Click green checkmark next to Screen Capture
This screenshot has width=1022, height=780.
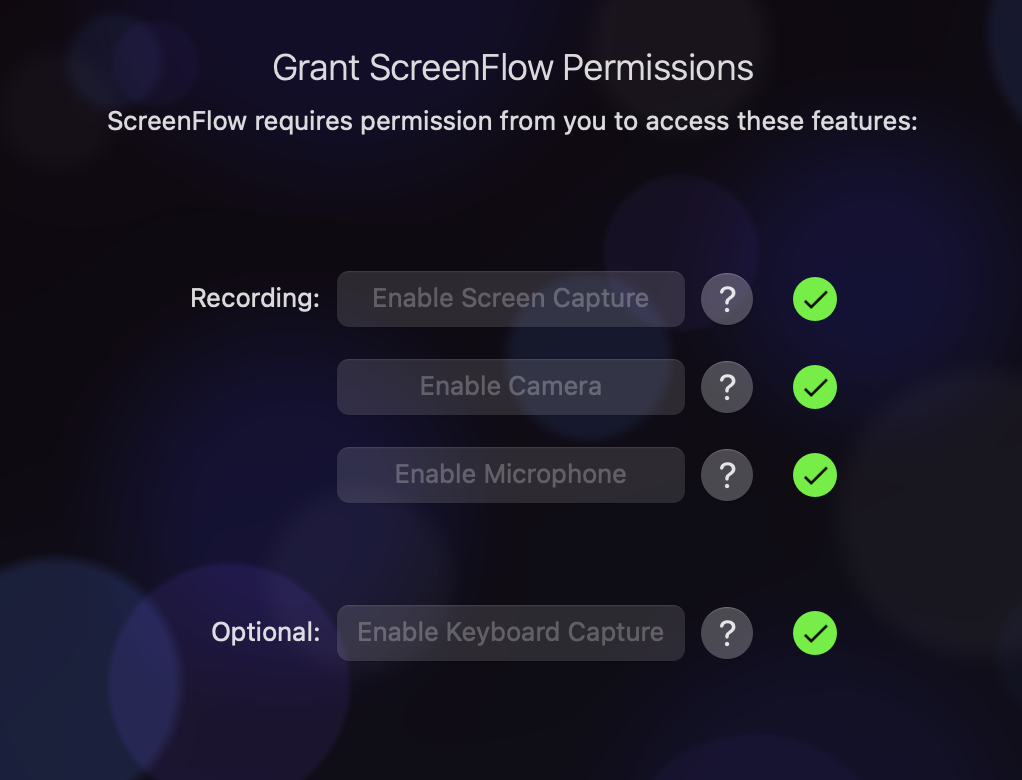click(x=815, y=299)
